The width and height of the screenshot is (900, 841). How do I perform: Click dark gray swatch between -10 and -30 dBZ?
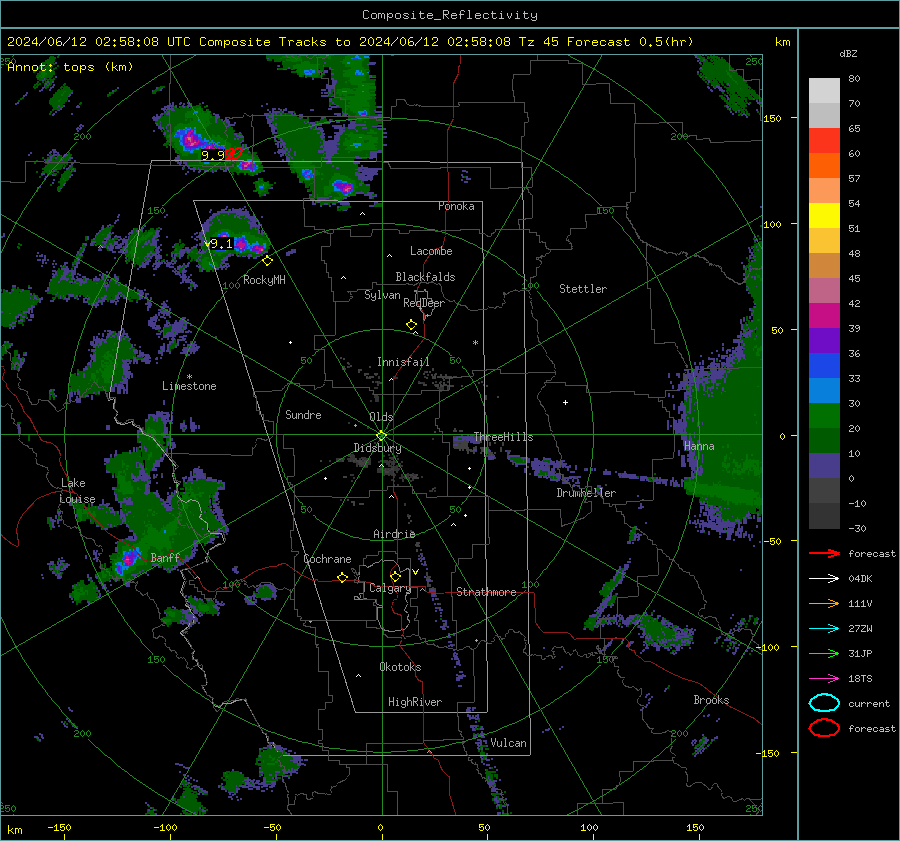point(824,516)
